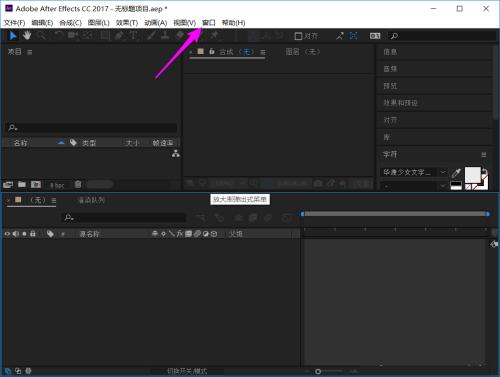Toggle the solo column dot in timeline
This screenshot has width=500, height=377.
click(24, 234)
